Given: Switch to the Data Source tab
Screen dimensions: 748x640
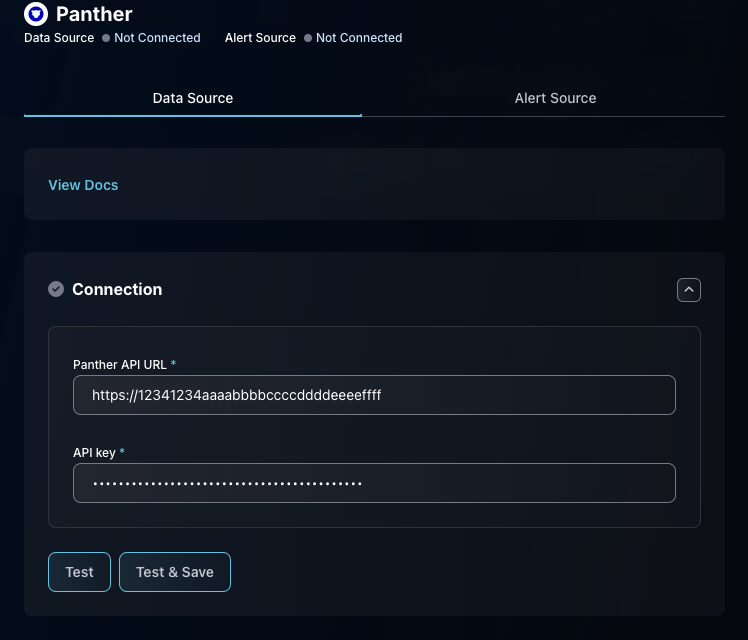Looking at the screenshot, I should pyautogui.click(x=193, y=98).
